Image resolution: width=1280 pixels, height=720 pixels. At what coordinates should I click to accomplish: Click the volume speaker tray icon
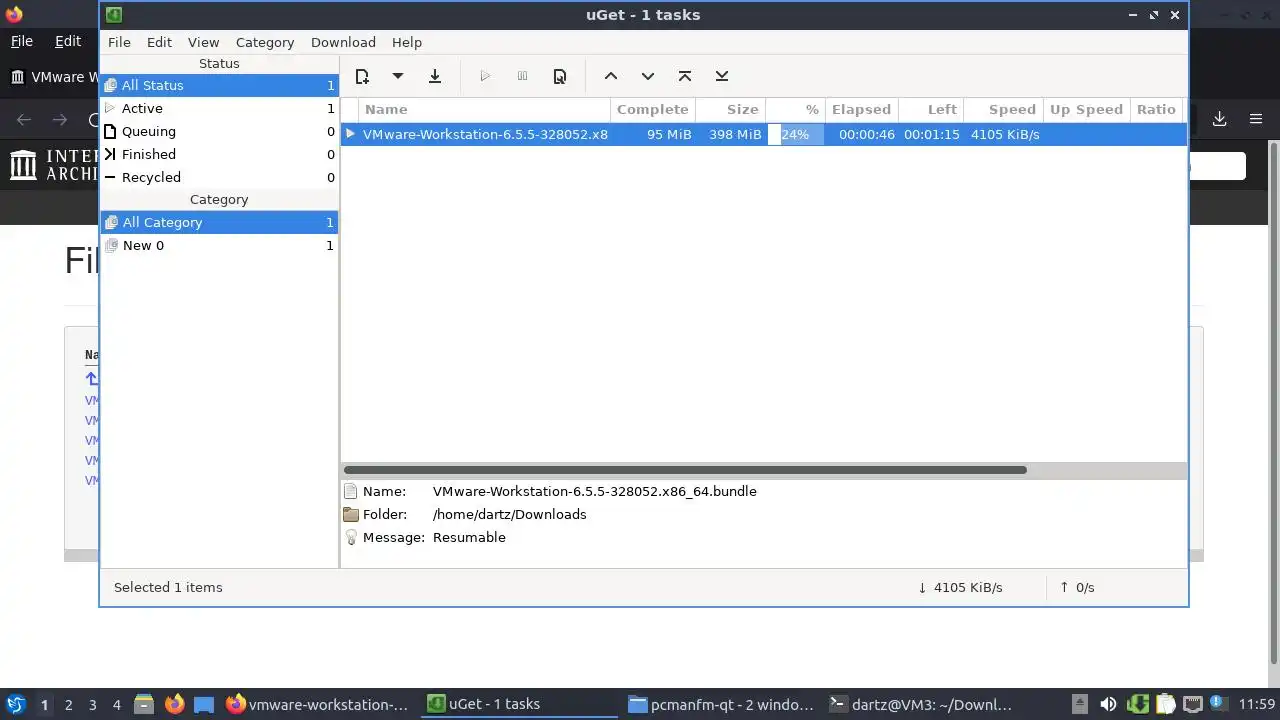[x=1108, y=704]
